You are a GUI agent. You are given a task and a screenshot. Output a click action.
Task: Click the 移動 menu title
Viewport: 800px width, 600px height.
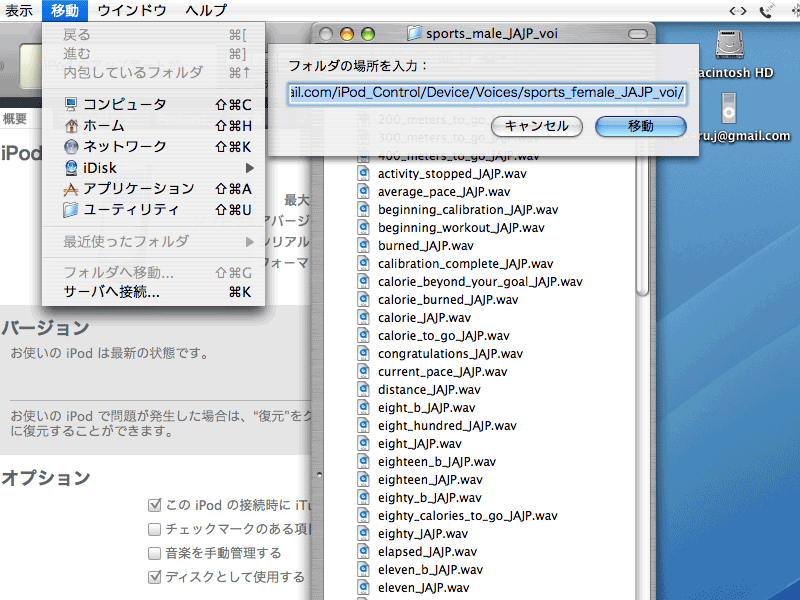point(65,10)
